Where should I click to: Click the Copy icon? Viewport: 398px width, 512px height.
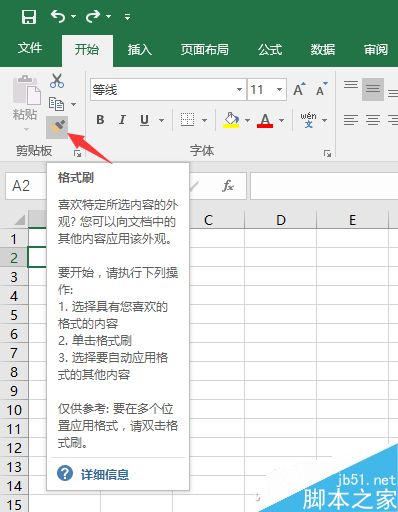click(56, 104)
